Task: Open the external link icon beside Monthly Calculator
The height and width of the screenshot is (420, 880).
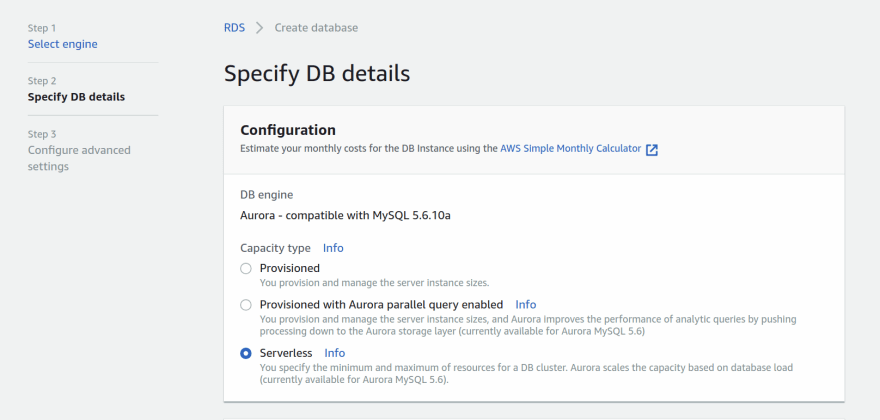Action: click(652, 149)
